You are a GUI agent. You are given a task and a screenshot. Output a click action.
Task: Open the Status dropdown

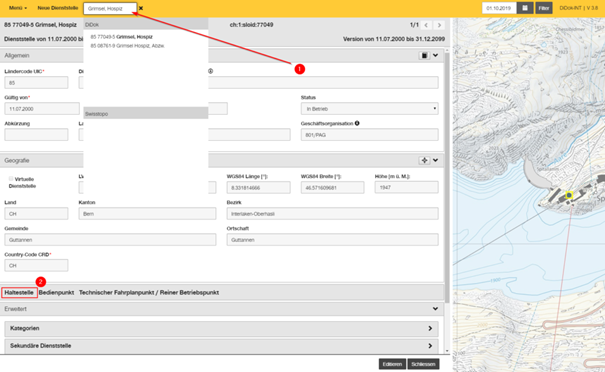(370, 109)
